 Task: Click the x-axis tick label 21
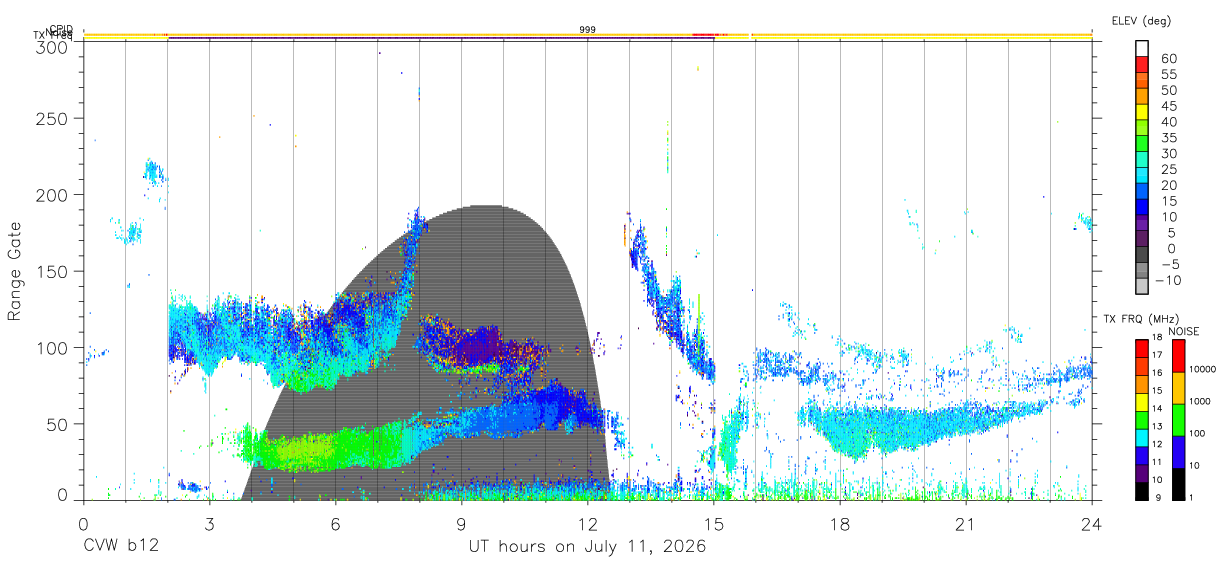966,524
